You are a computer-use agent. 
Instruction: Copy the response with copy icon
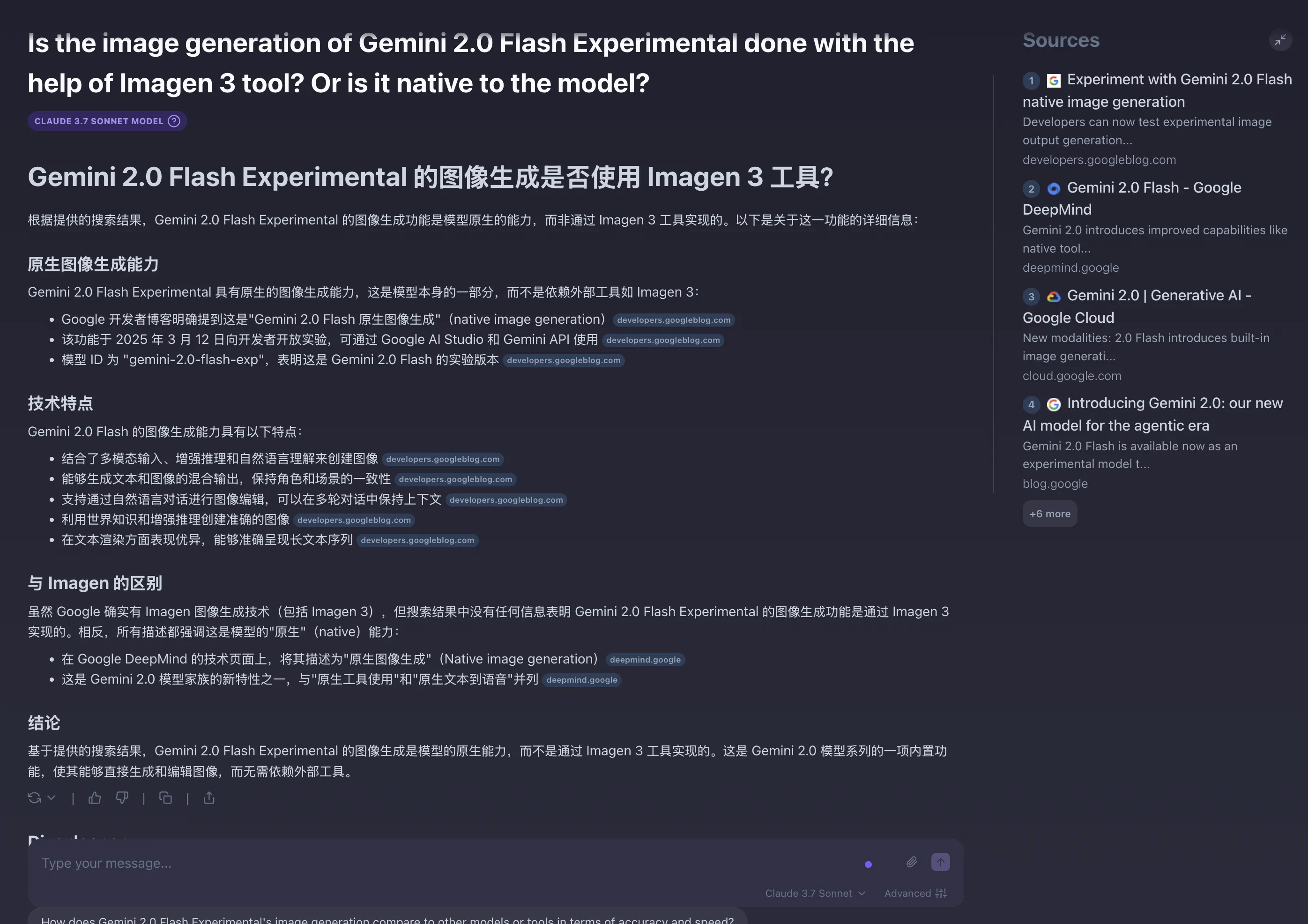(165, 797)
